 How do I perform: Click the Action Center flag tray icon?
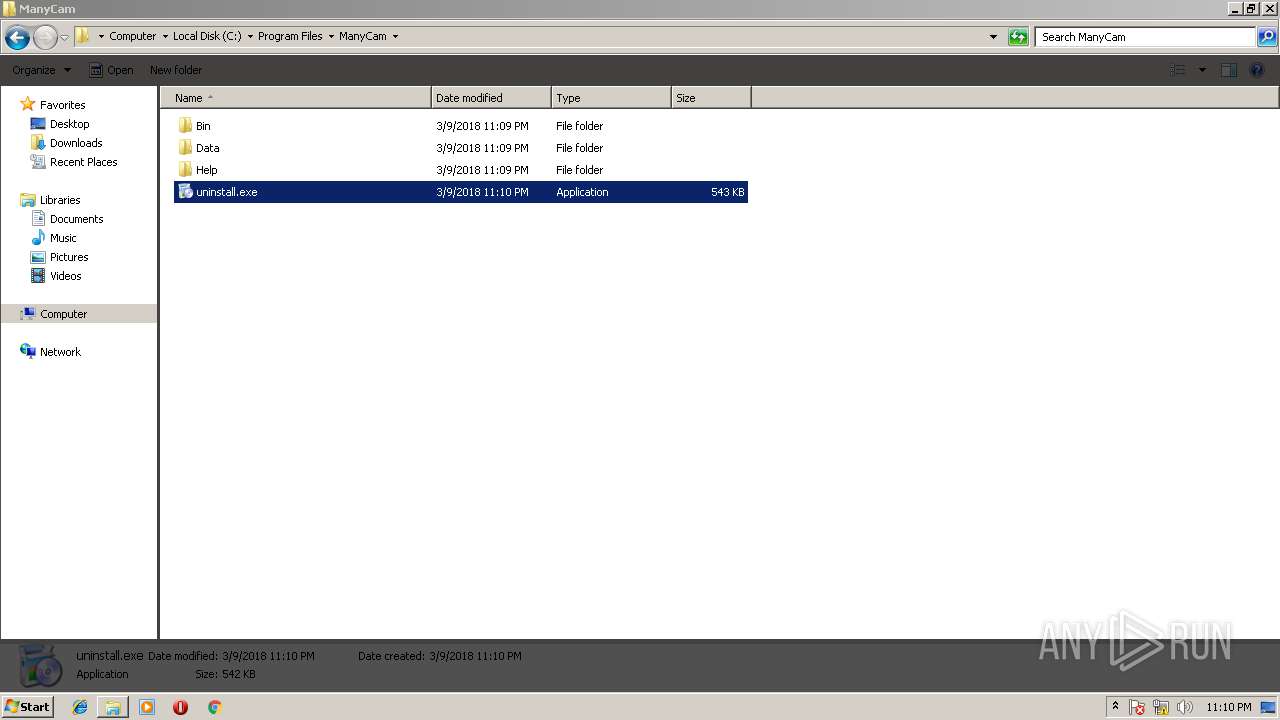[1137, 707]
